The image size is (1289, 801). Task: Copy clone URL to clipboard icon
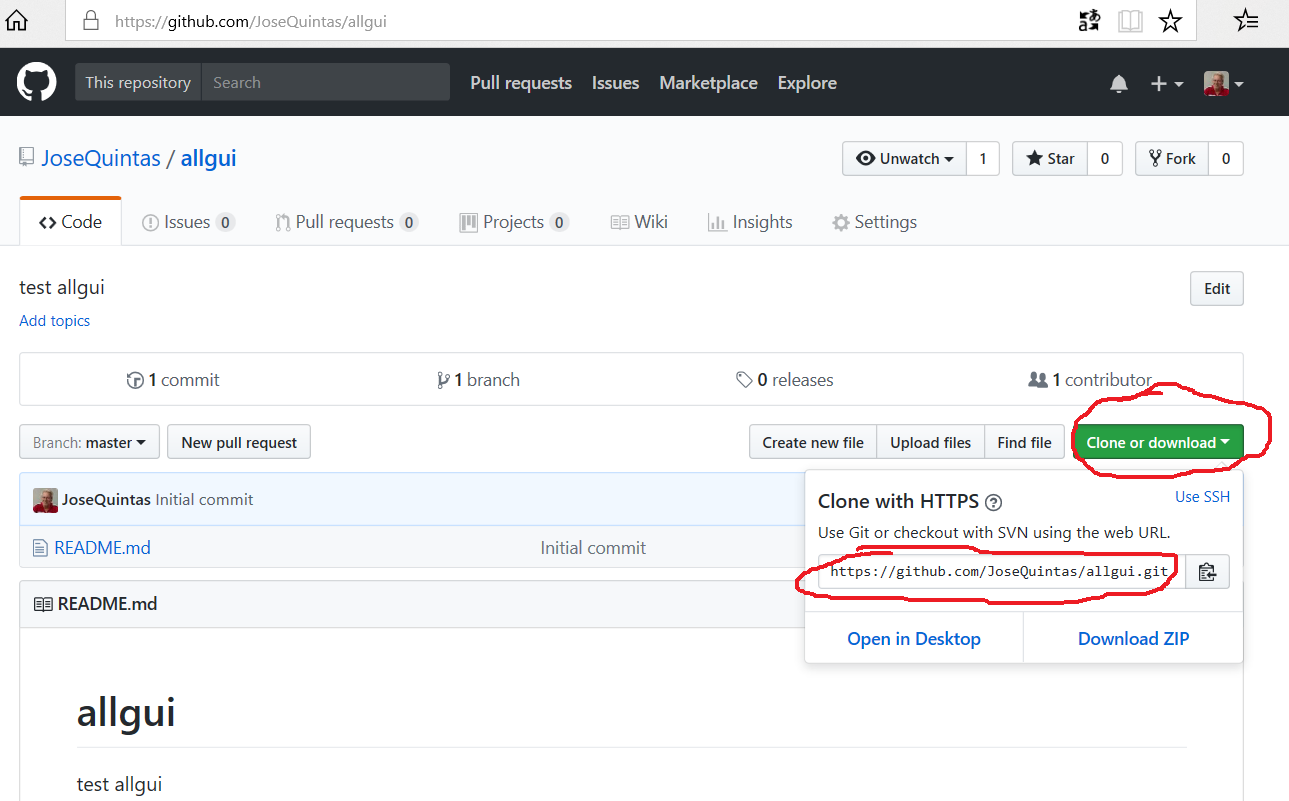[1207, 572]
